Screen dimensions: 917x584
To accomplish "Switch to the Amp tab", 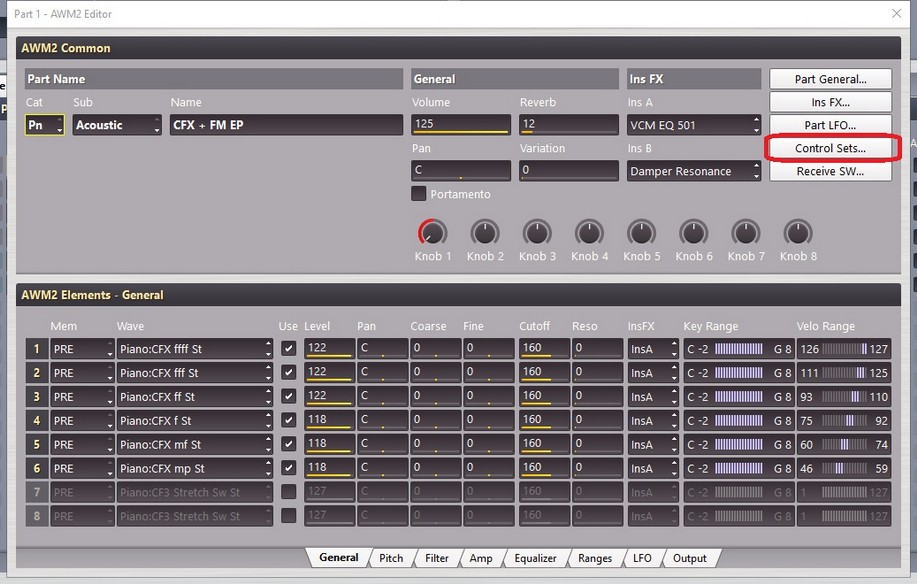I will tap(481, 558).
